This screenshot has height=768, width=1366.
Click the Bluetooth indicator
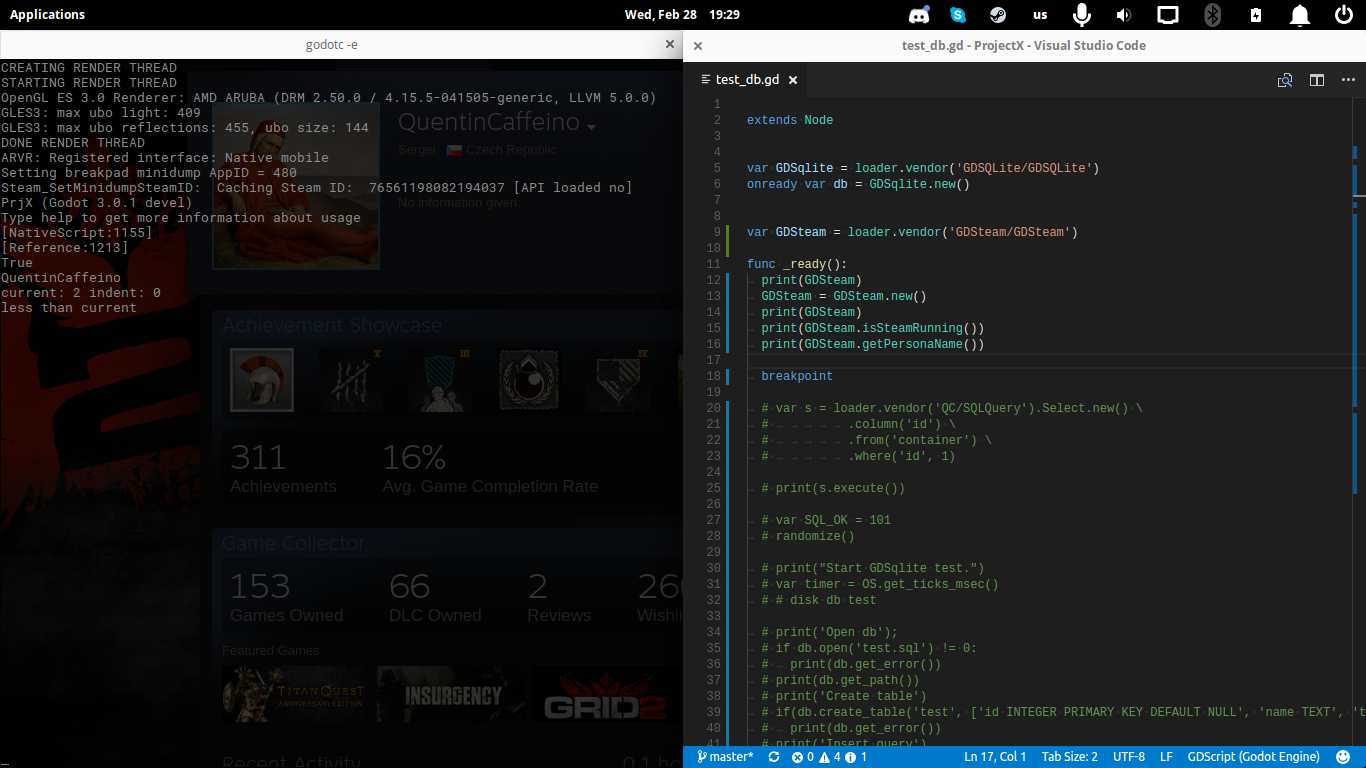point(1212,15)
